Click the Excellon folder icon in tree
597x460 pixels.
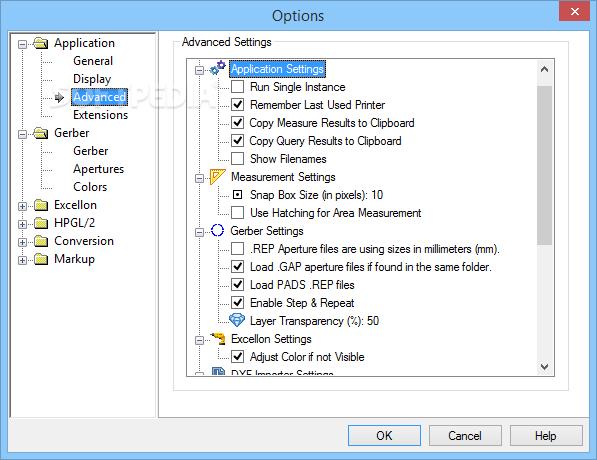coord(41,205)
